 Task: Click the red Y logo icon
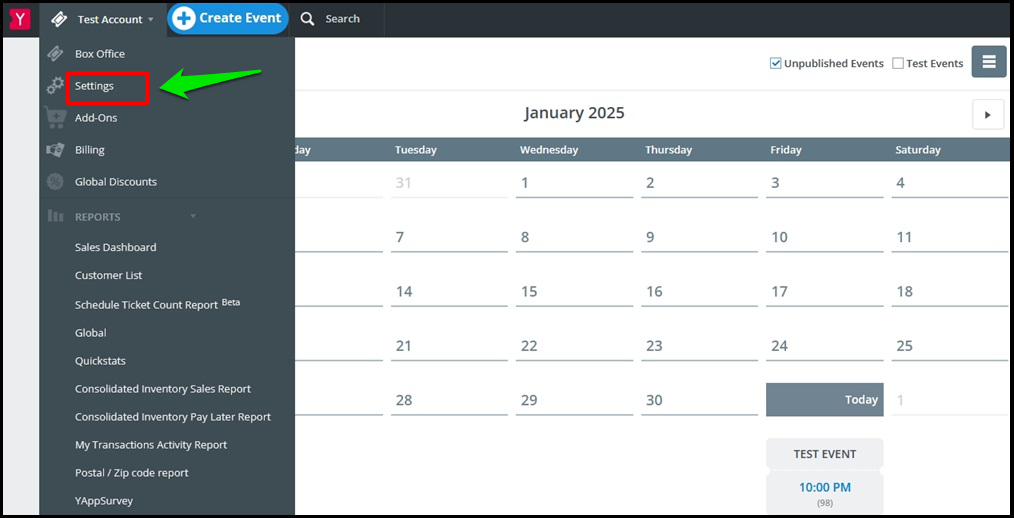pos(20,19)
